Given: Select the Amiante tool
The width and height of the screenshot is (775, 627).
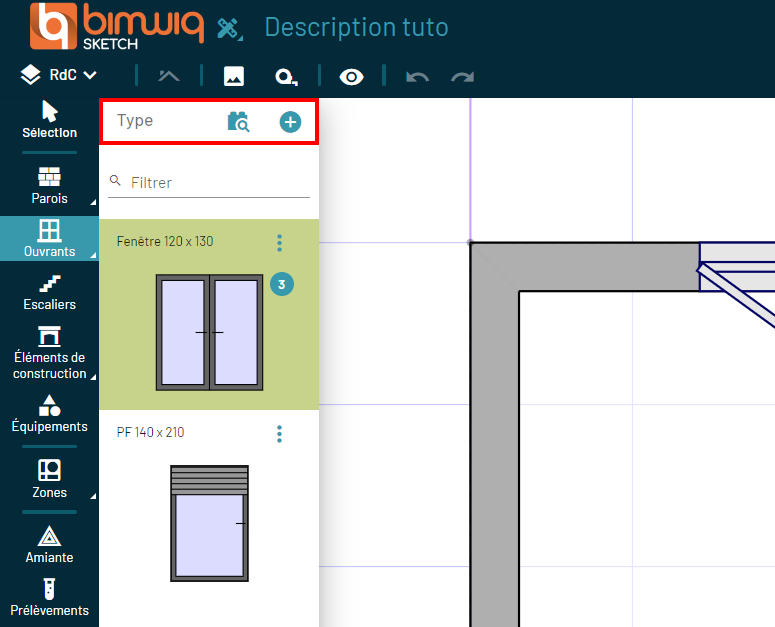Looking at the screenshot, I should click(49, 544).
